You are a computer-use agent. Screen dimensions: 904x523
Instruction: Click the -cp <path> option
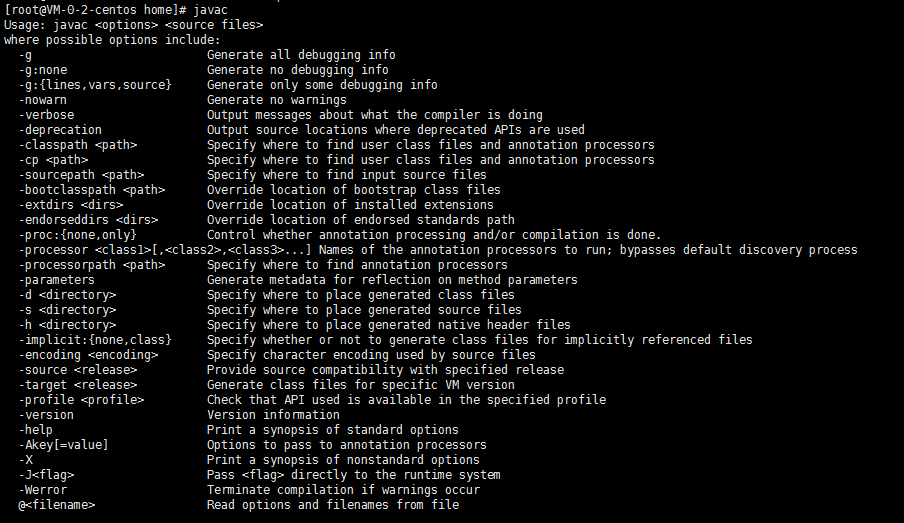tap(54, 160)
